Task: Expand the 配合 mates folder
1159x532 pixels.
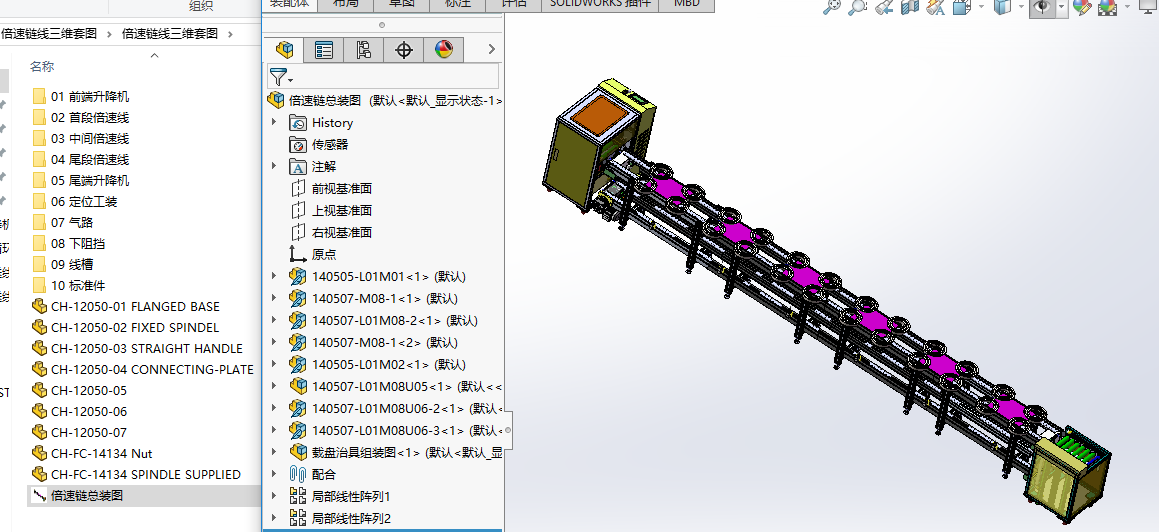Action: tap(274, 474)
